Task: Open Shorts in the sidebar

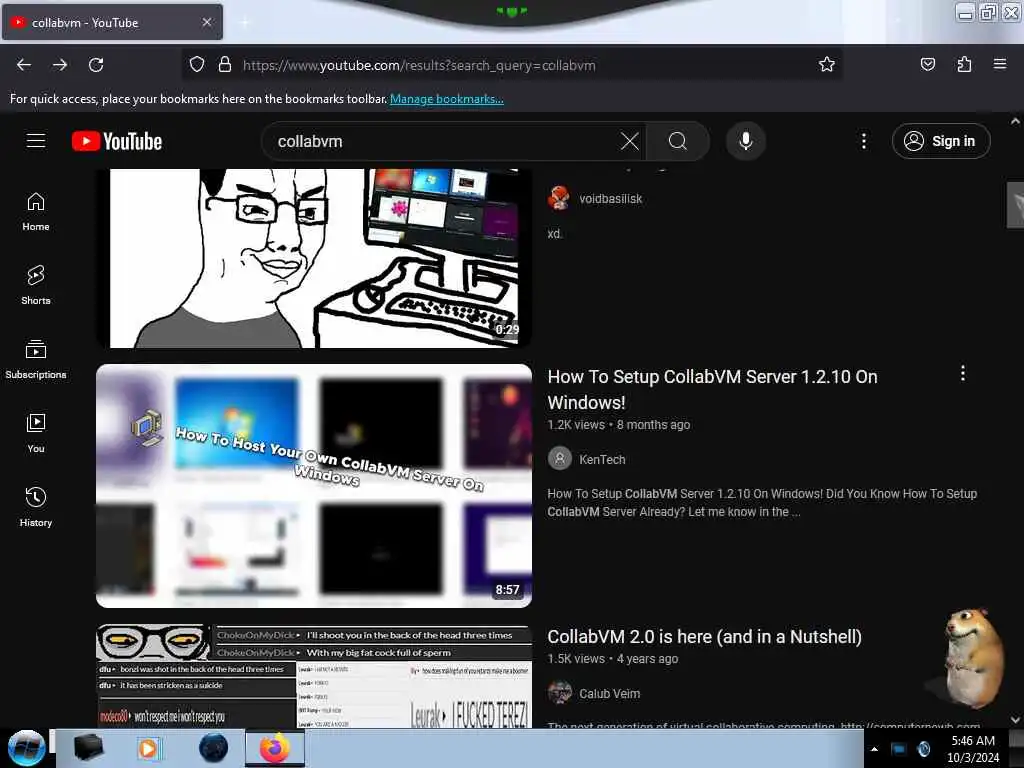Action: [36, 286]
